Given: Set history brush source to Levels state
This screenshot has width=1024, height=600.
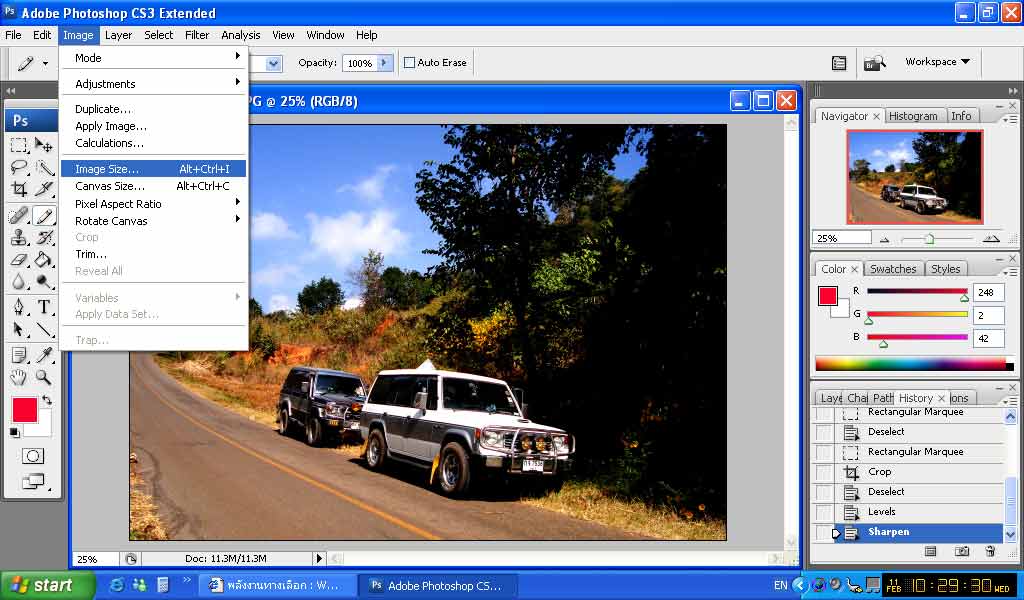Looking at the screenshot, I should [x=824, y=512].
